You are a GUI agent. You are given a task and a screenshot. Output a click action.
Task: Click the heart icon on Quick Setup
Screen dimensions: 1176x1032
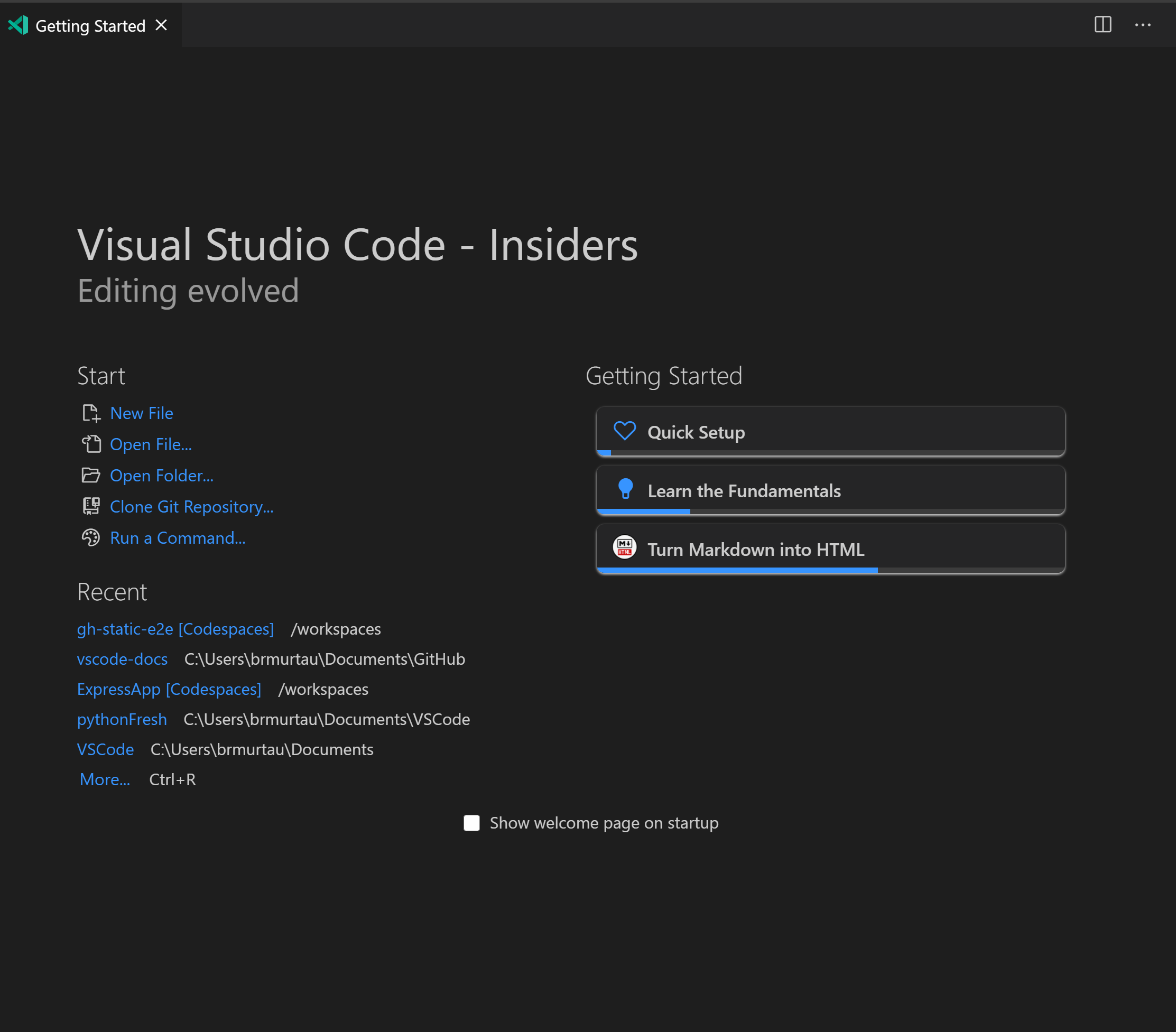tap(625, 431)
